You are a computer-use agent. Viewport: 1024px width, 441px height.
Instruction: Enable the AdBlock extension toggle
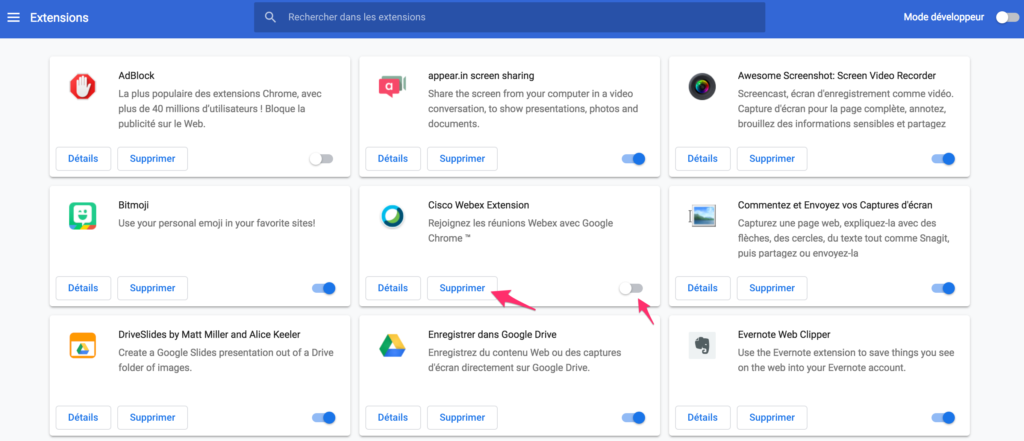click(x=321, y=159)
